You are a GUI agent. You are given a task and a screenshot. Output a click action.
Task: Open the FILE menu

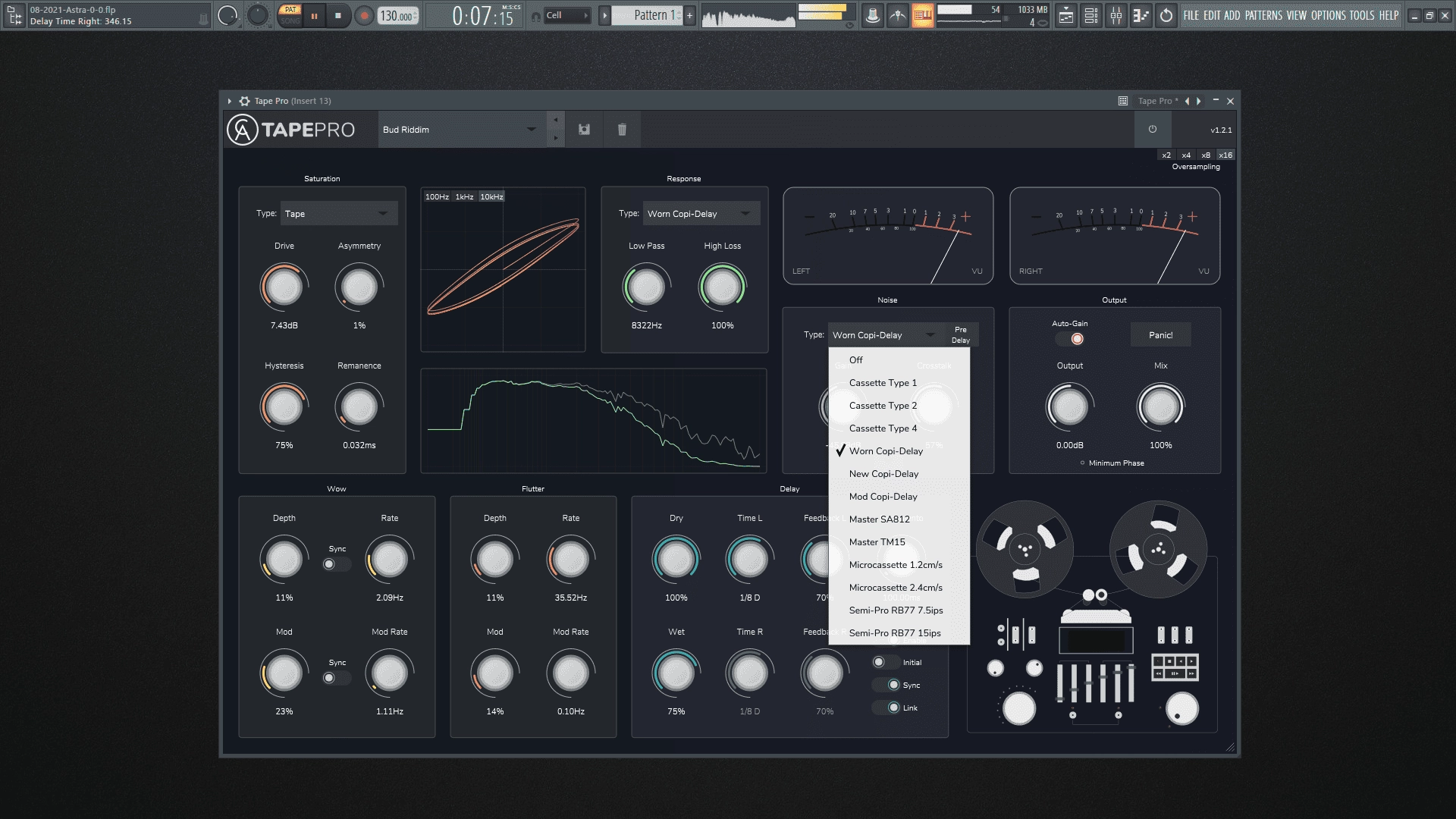[1191, 15]
